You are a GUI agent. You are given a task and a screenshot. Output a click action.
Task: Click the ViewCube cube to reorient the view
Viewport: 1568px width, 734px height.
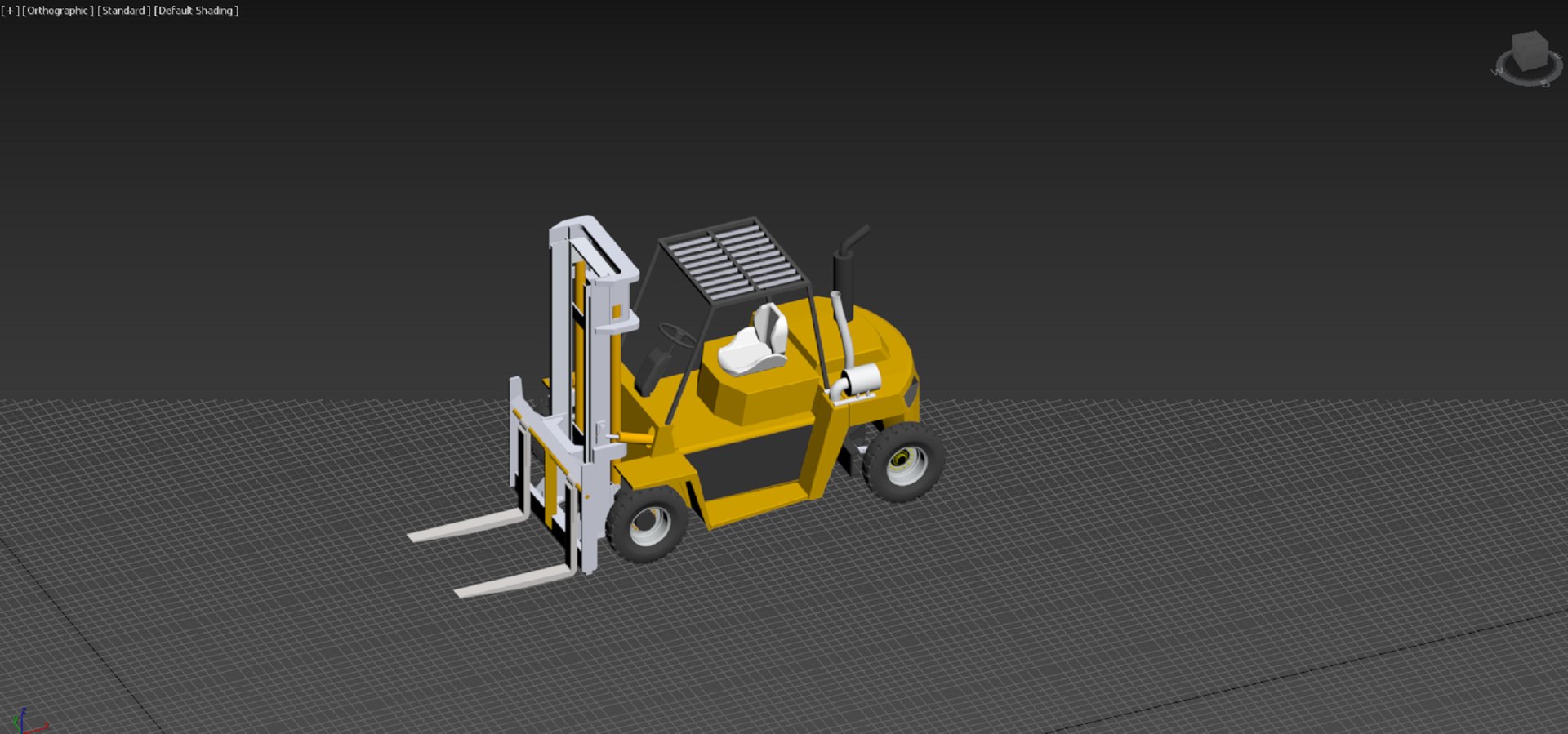tap(1529, 51)
